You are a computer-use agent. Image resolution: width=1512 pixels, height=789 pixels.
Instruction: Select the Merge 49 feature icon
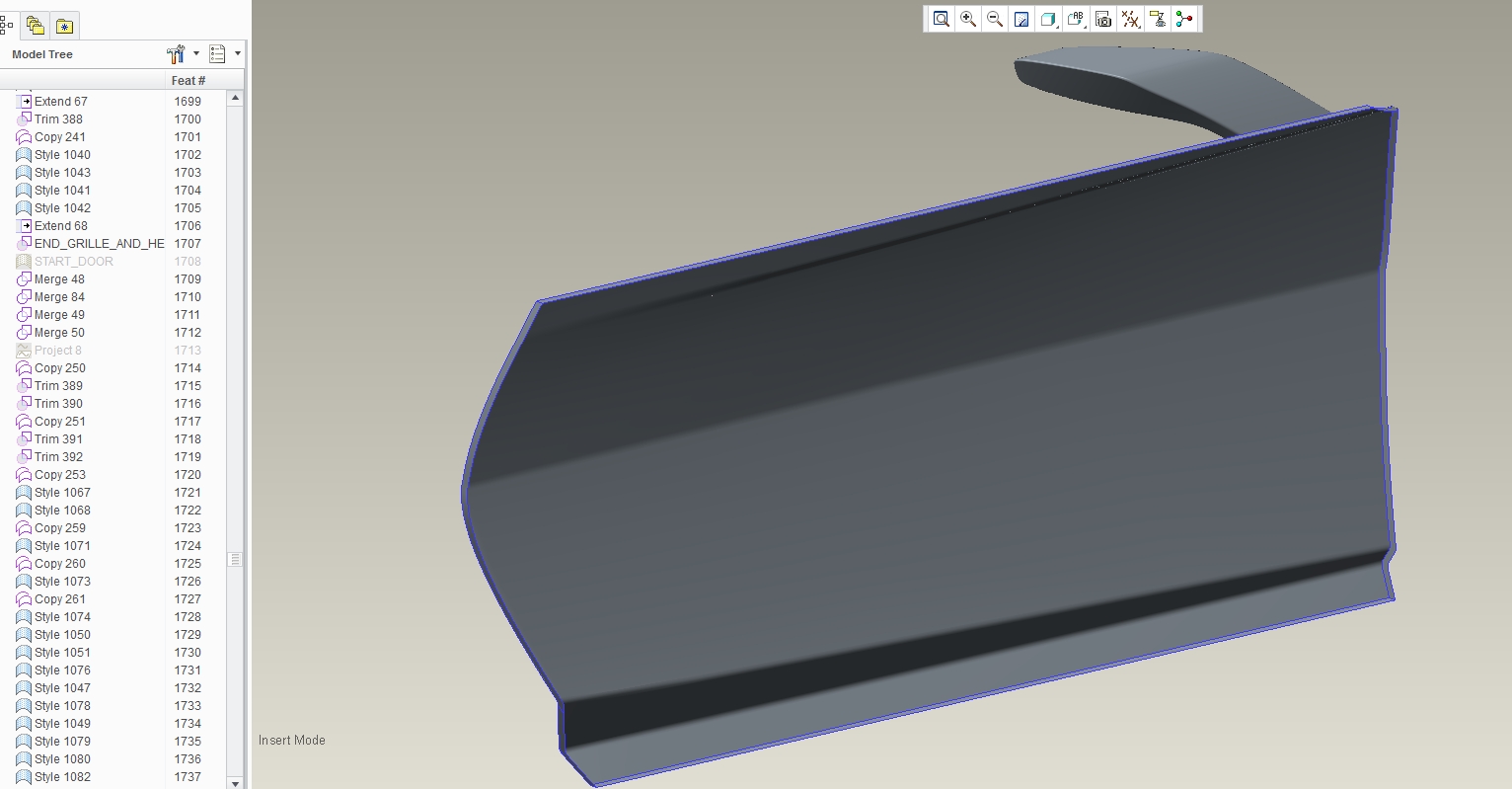(x=25, y=315)
